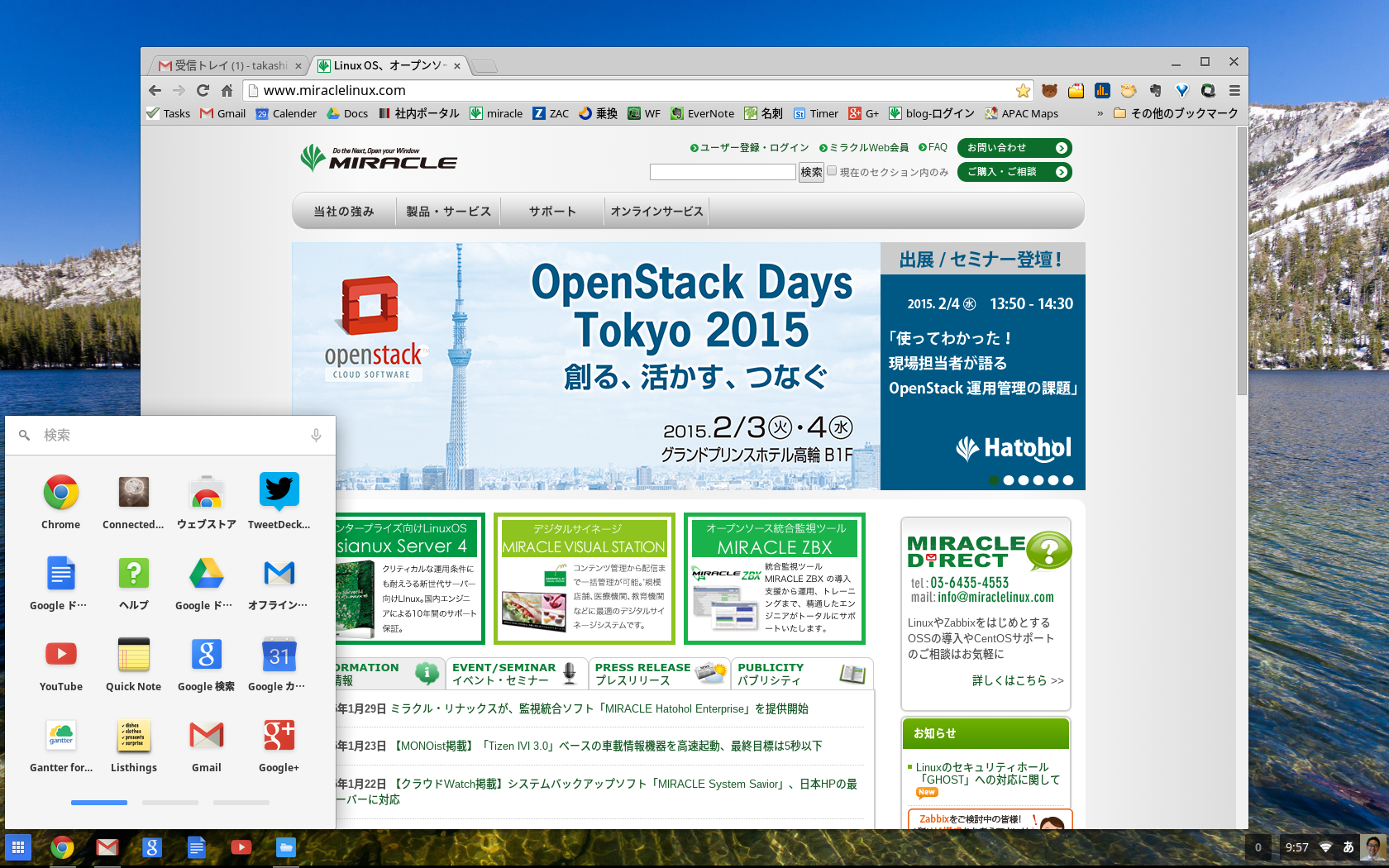This screenshot has width=1389, height=868.
Task: Expand the bookmarks overflow chevron
Action: (x=1100, y=113)
